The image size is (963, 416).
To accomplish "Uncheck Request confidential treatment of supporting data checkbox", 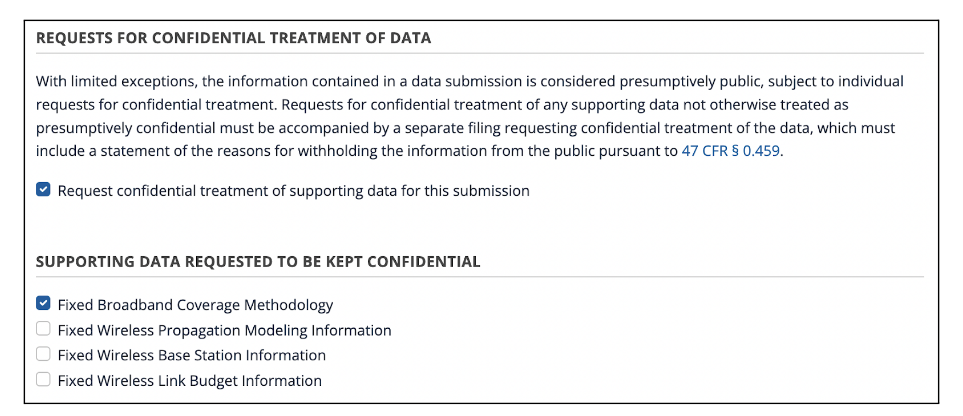I will point(43,190).
